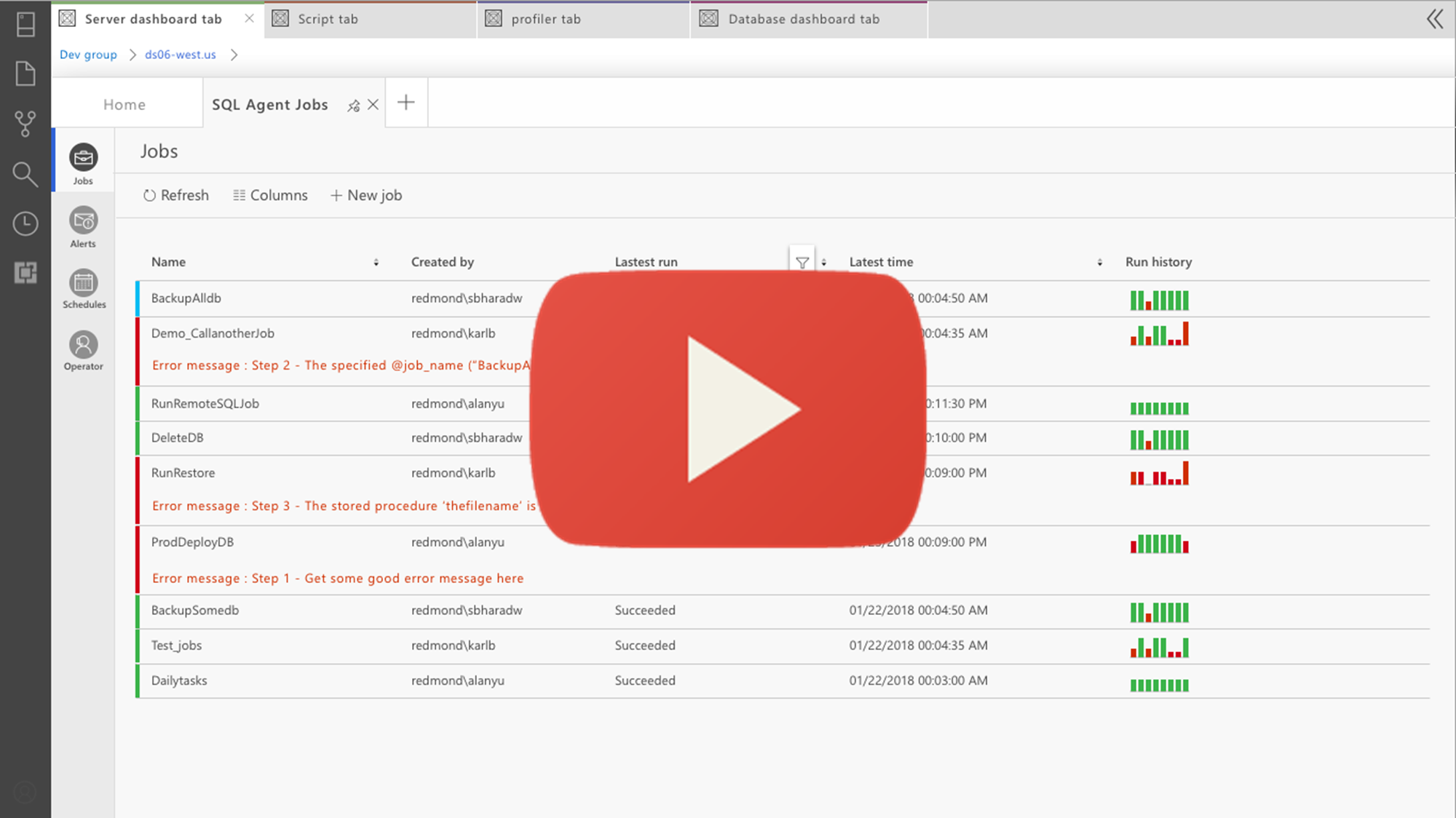Click Dailytasks latest time 00:03:00 AM
Viewport: 1456px width, 818px height.
tap(918, 680)
